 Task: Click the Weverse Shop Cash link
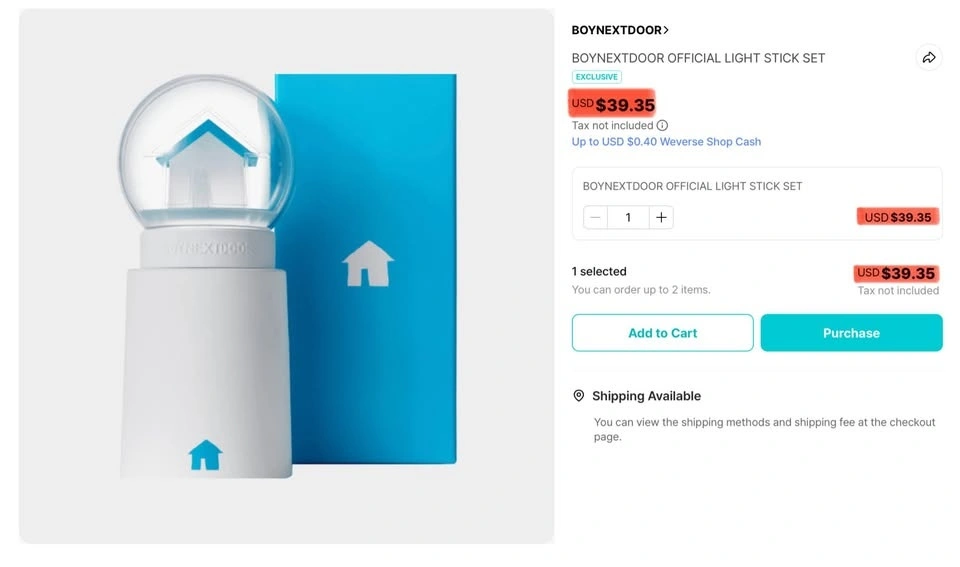tap(666, 142)
